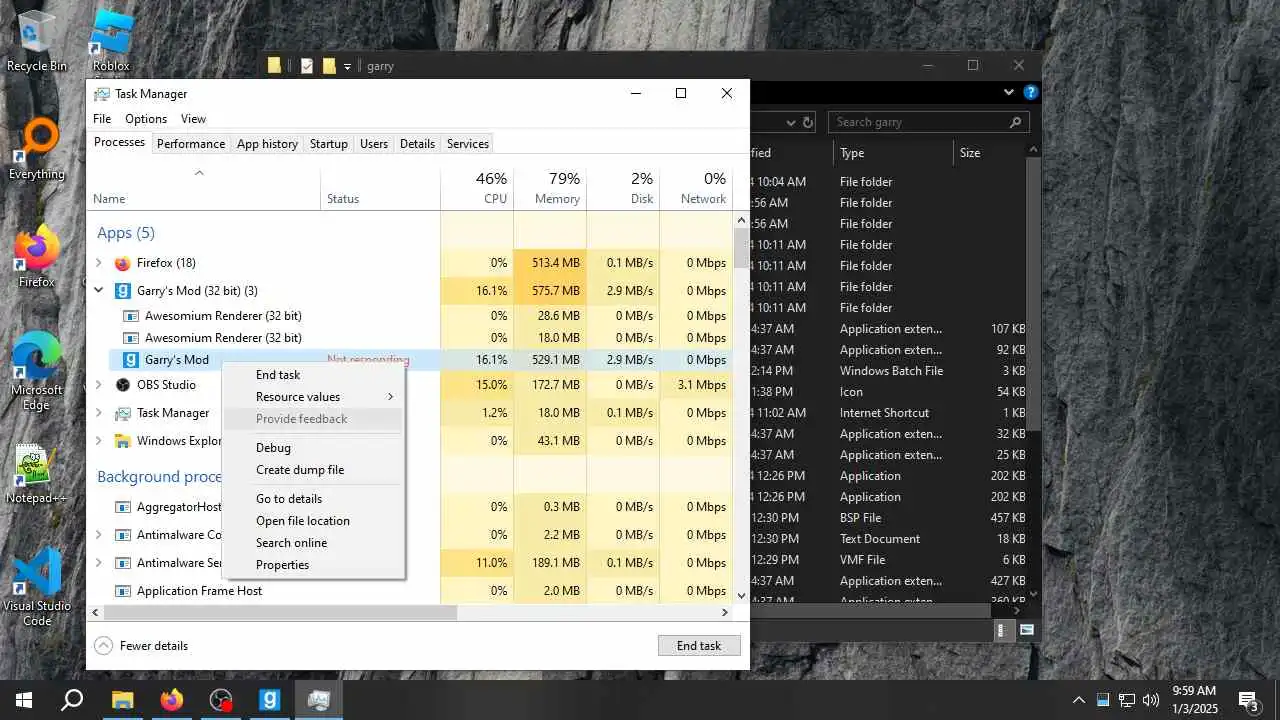Image resolution: width=1280 pixels, height=720 pixels.
Task: Choose Properties in the context menu
Action: [x=313, y=565]
